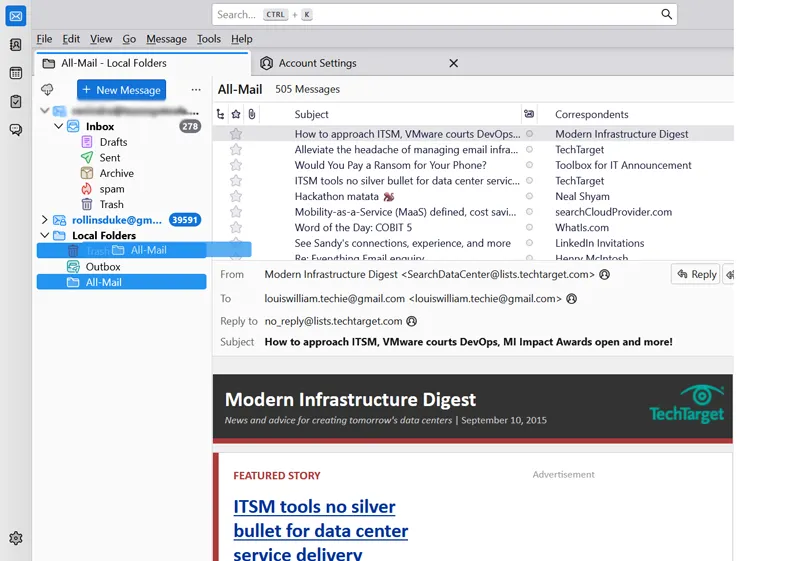The image size is (800, 561).
Task: Toggle star on 'Word of the Day: COBIT 5'
Action: click(x=236, y=228)
